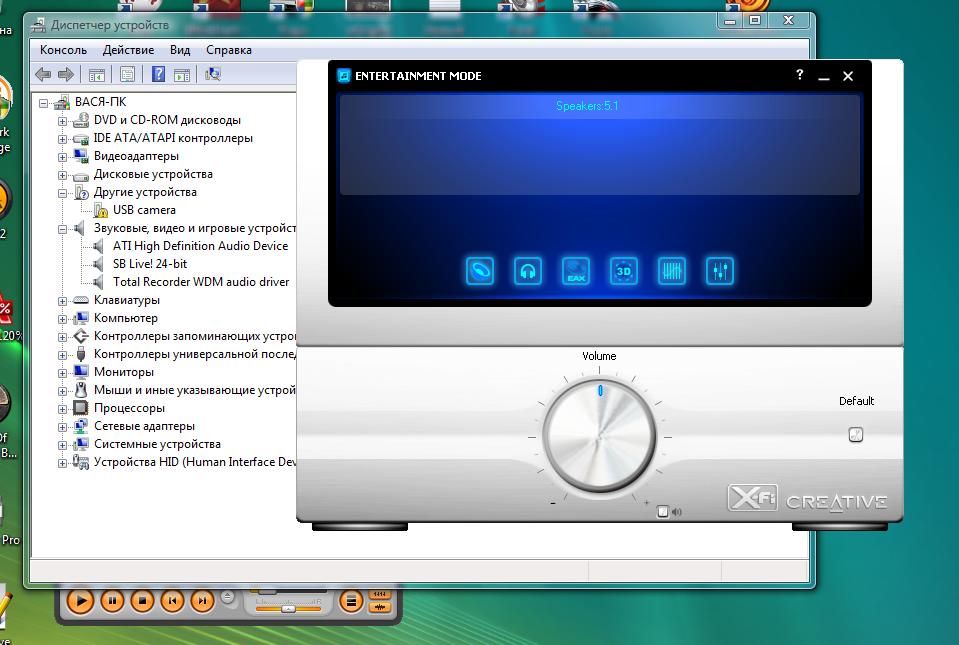Toggle the action pane toolbar icon

click(182, 75)
